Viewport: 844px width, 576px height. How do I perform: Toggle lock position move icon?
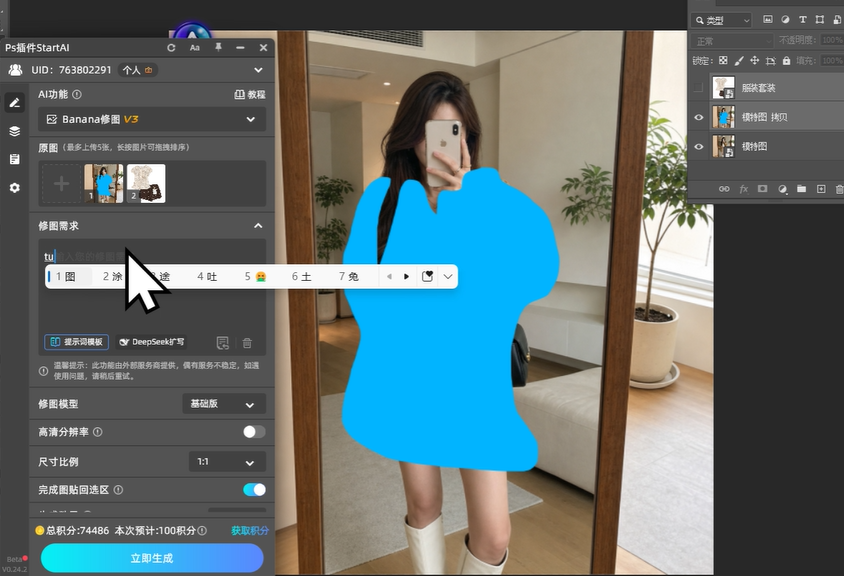(755, 61)
